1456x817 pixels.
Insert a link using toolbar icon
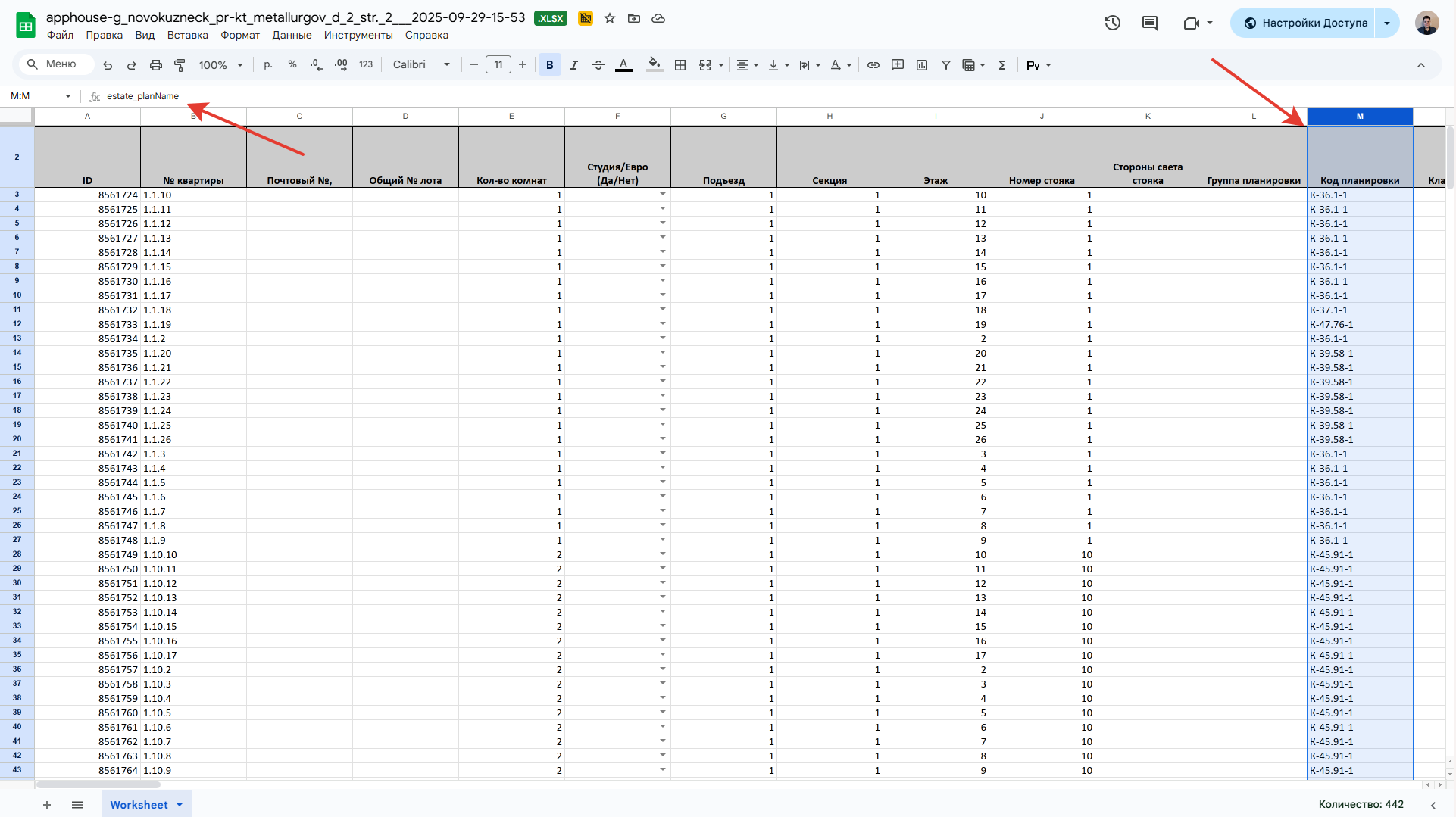pyautogui.click(x=873, y=65)
